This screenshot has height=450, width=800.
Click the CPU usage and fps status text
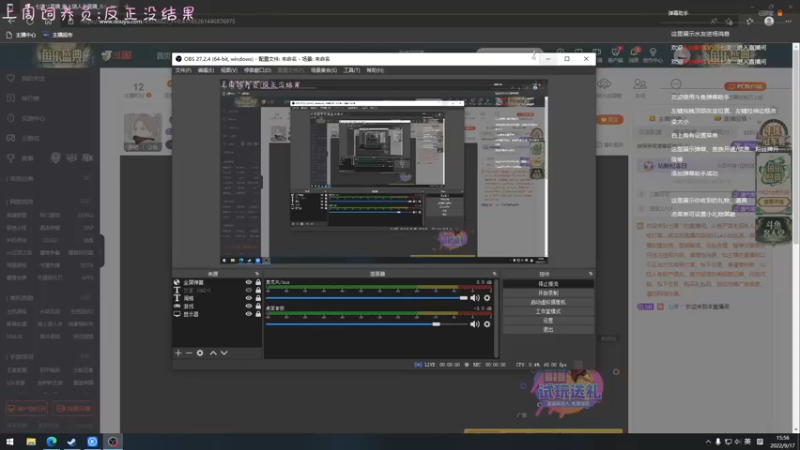pyautogui.click(x=541, y=365)
